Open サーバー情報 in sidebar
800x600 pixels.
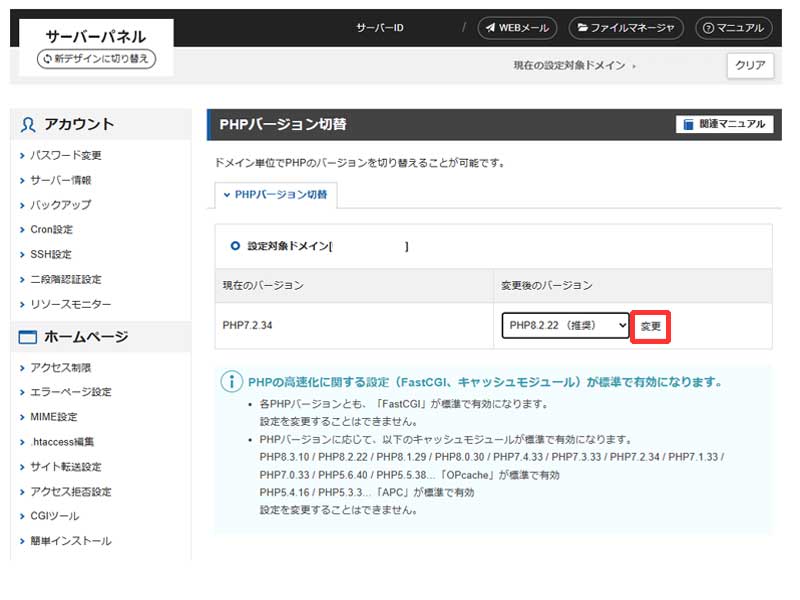tap(61, 180)
